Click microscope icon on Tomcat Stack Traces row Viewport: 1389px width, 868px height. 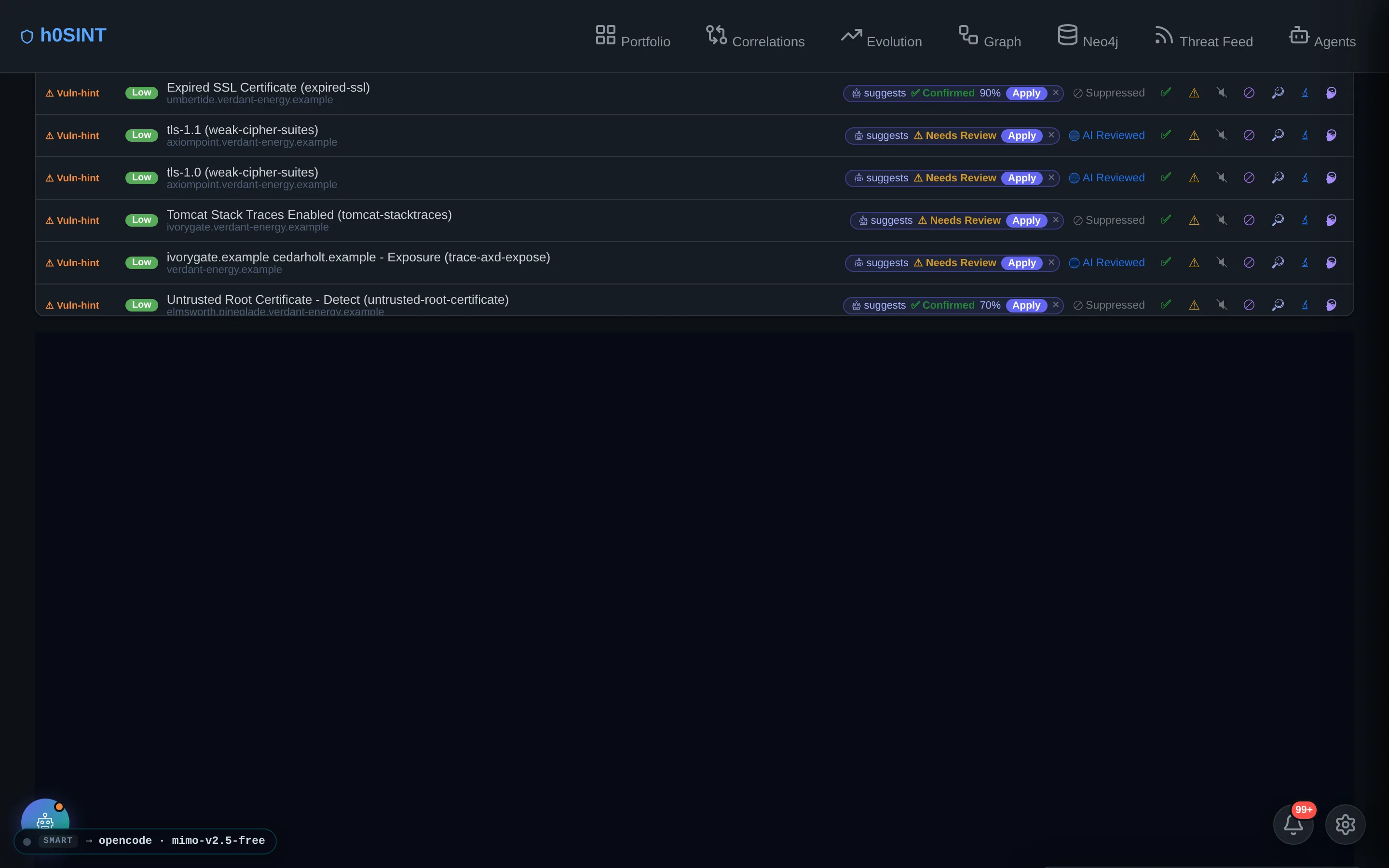pyautogui.click(x=1305, y=220)
